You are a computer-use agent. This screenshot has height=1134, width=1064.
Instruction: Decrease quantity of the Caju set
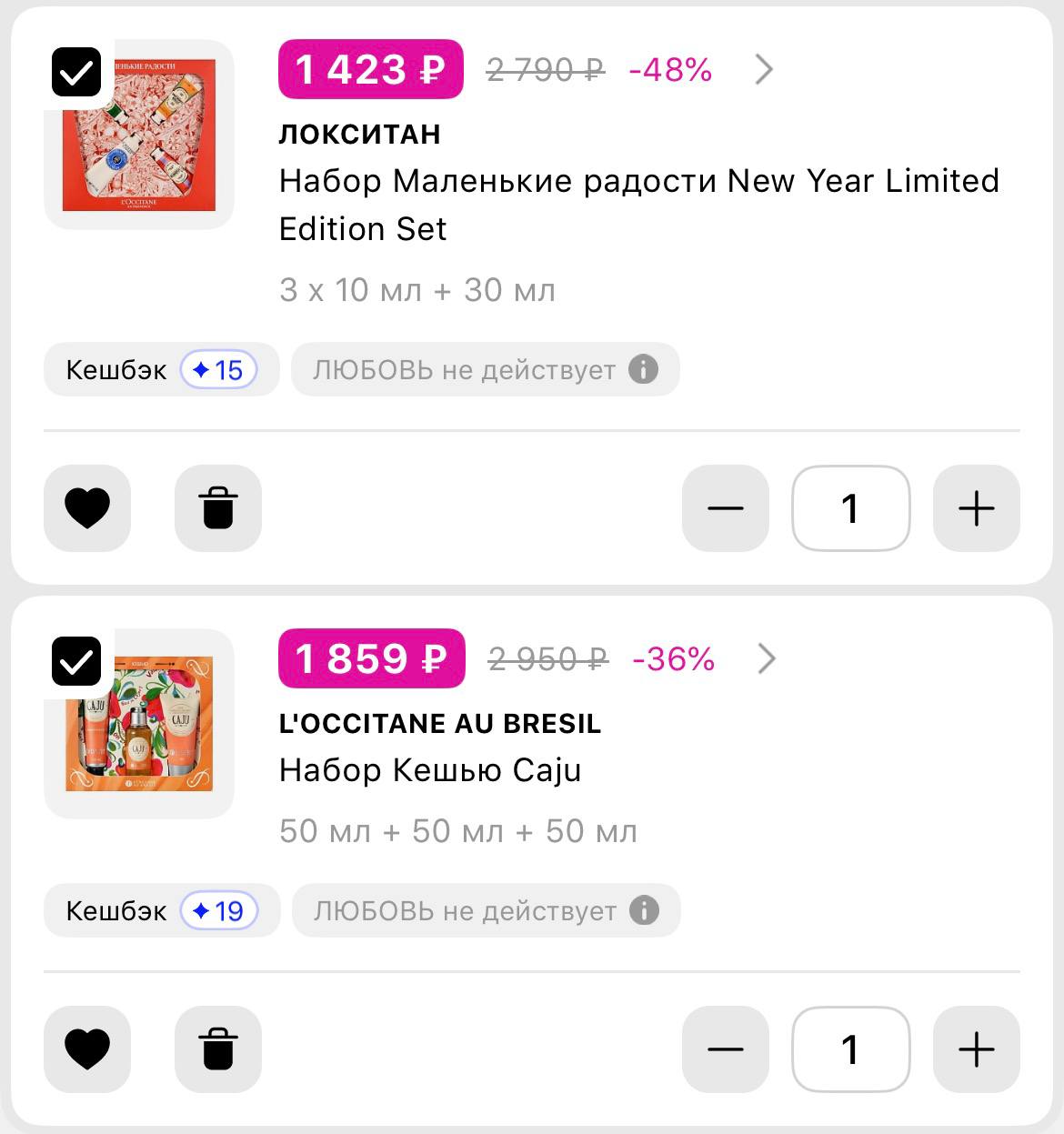pos(725,1049)
